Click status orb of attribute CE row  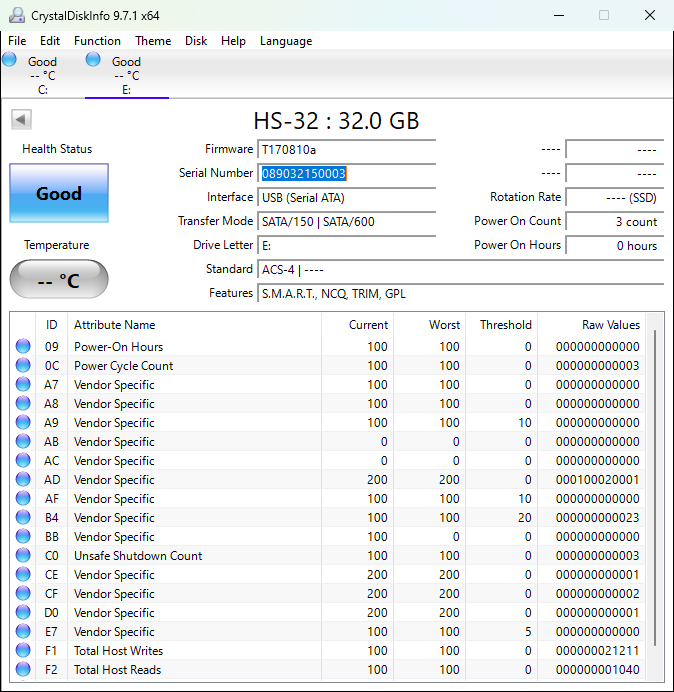pos(23,574)
